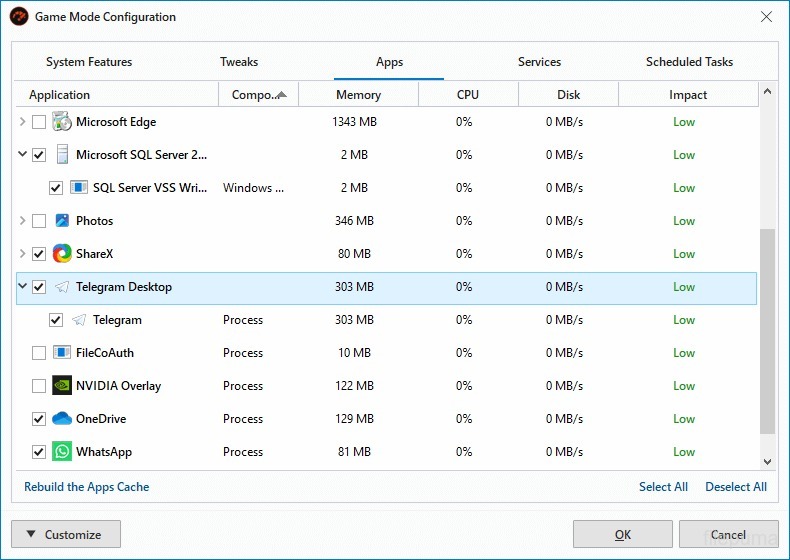The width and height of the screenshot is (790, 560).
Task: Click the OneDrive cloud icon
Action: tap(62, 419)
